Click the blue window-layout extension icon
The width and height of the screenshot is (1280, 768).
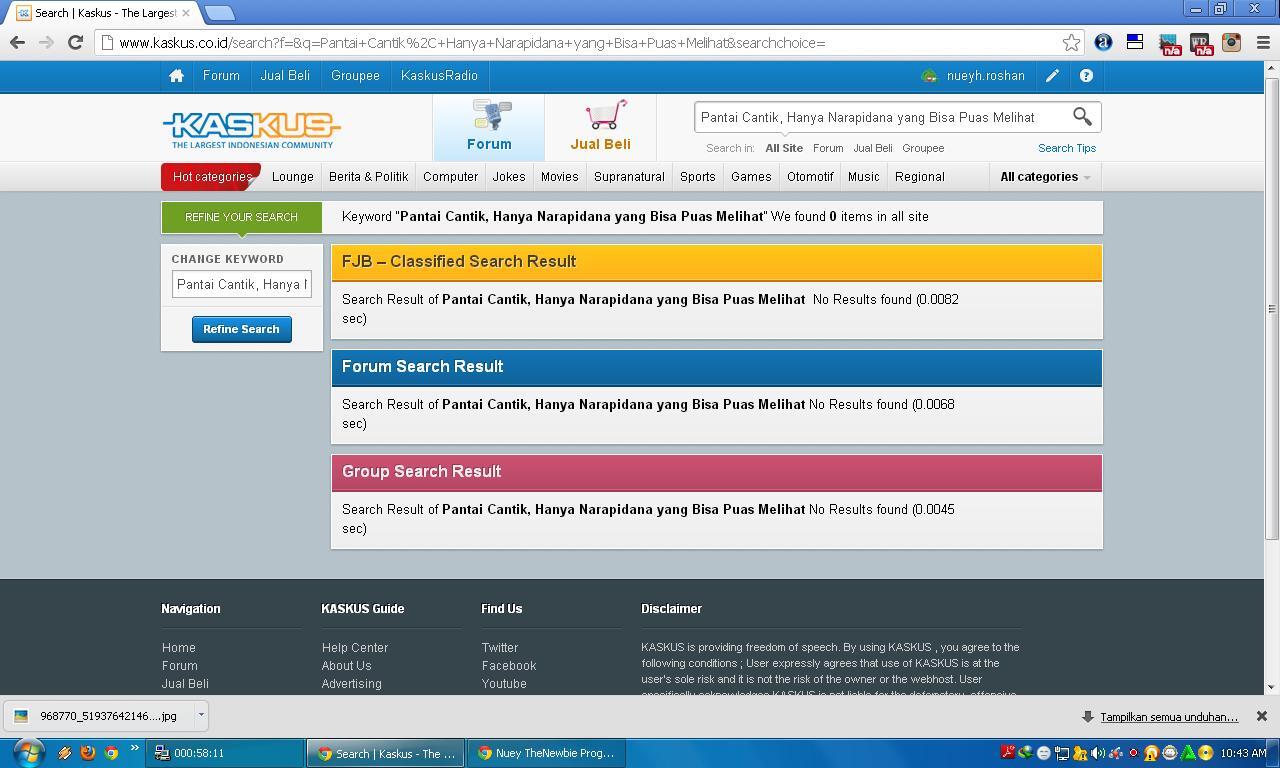1135,42
